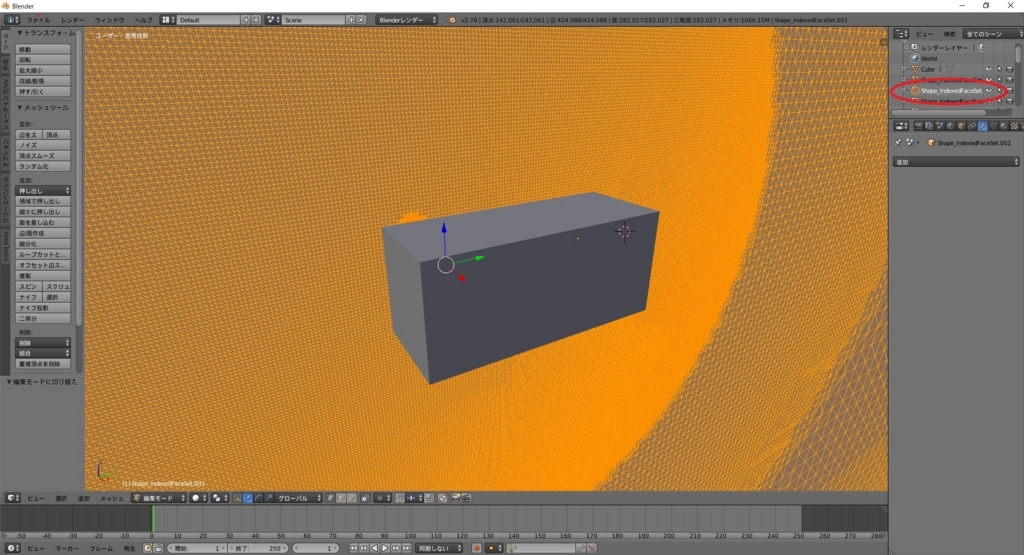Open the Window menu

coord(109,20)
